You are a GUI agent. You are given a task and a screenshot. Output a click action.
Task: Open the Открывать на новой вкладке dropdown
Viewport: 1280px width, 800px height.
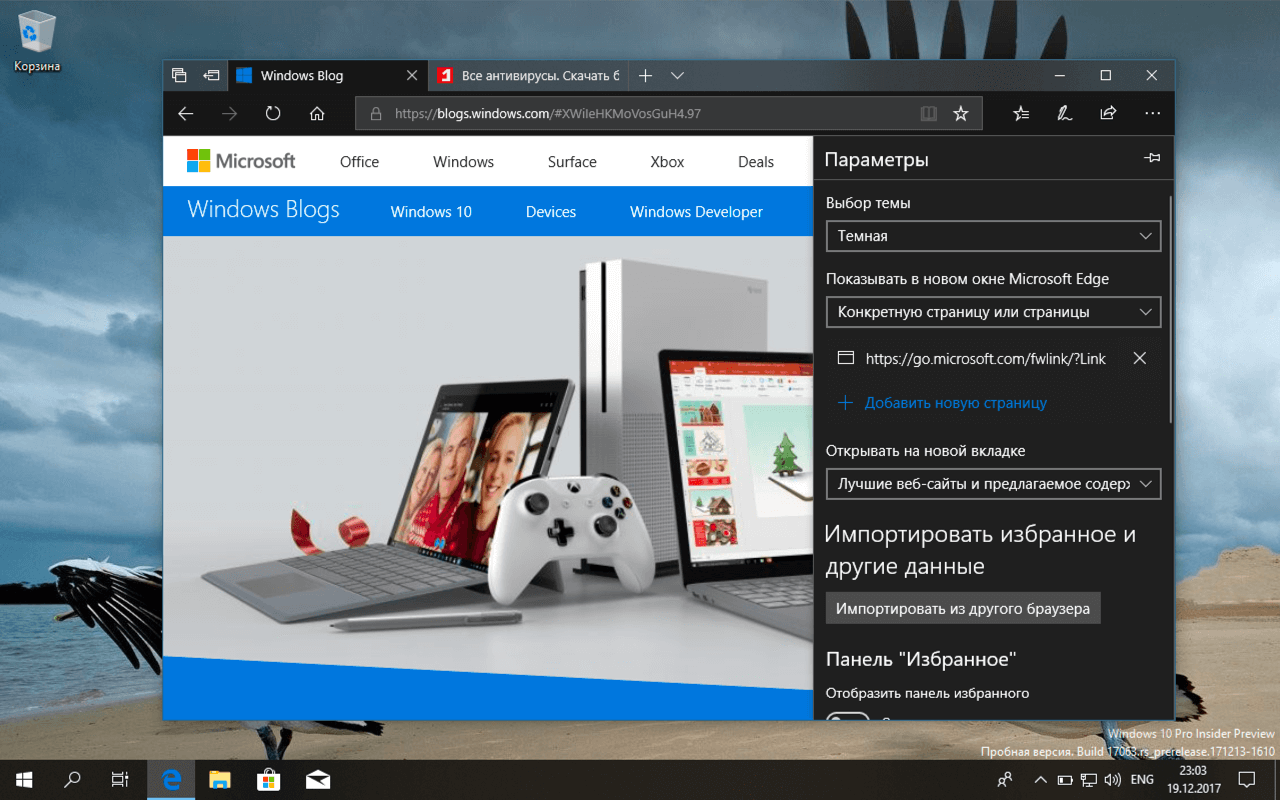(992, 484)
